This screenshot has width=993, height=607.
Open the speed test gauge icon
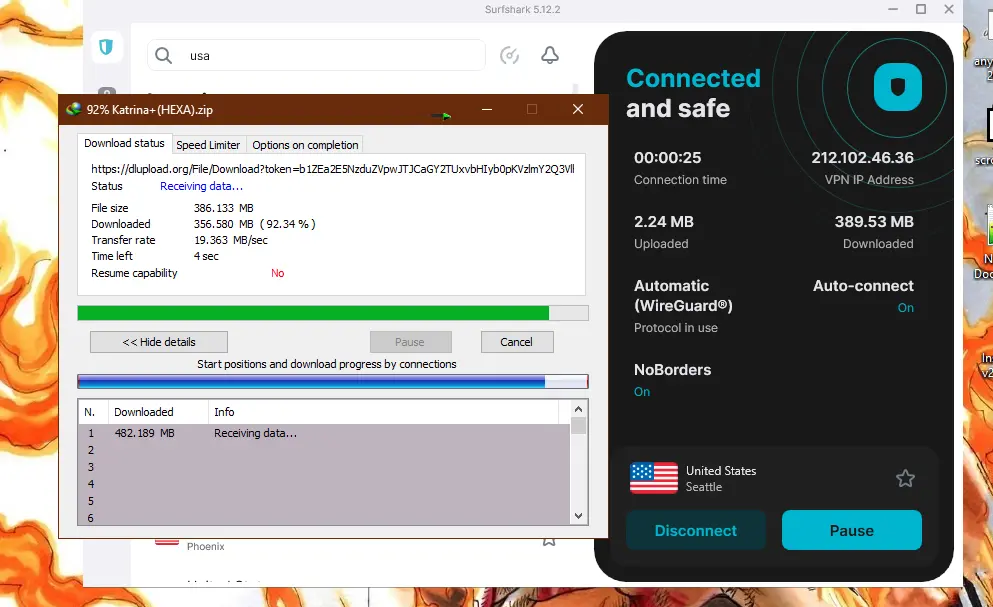pos(509,56)
